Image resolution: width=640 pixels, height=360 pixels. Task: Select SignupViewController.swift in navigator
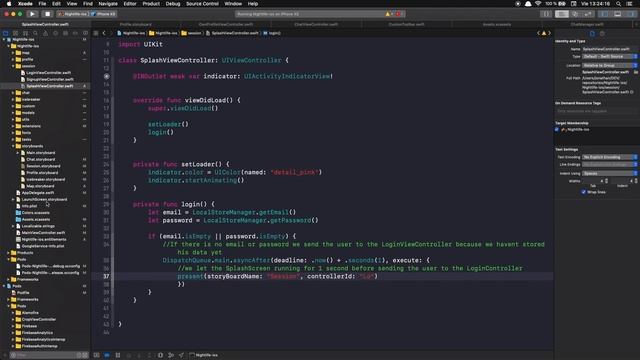(x=50, y=79)
